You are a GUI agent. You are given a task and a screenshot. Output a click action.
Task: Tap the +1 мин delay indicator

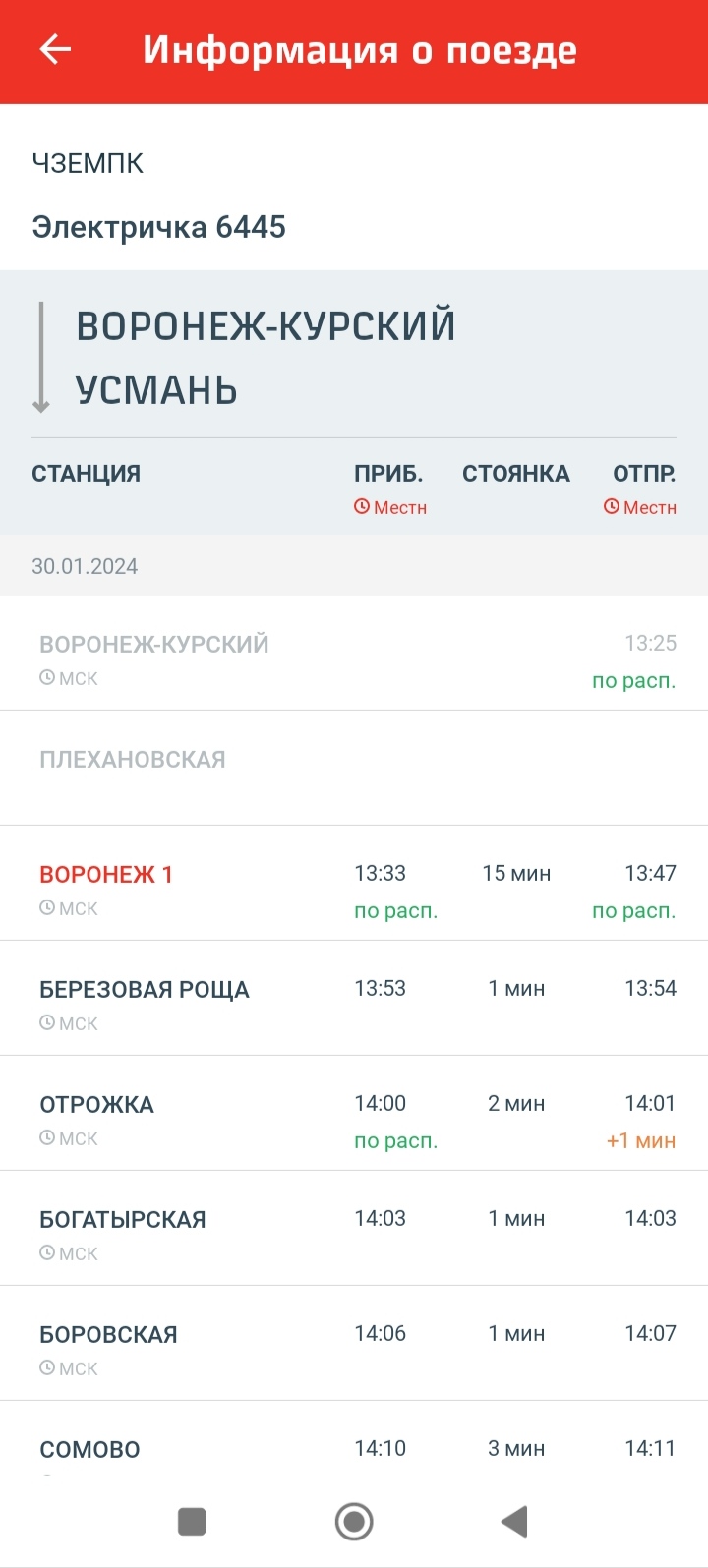point(641,1141)
